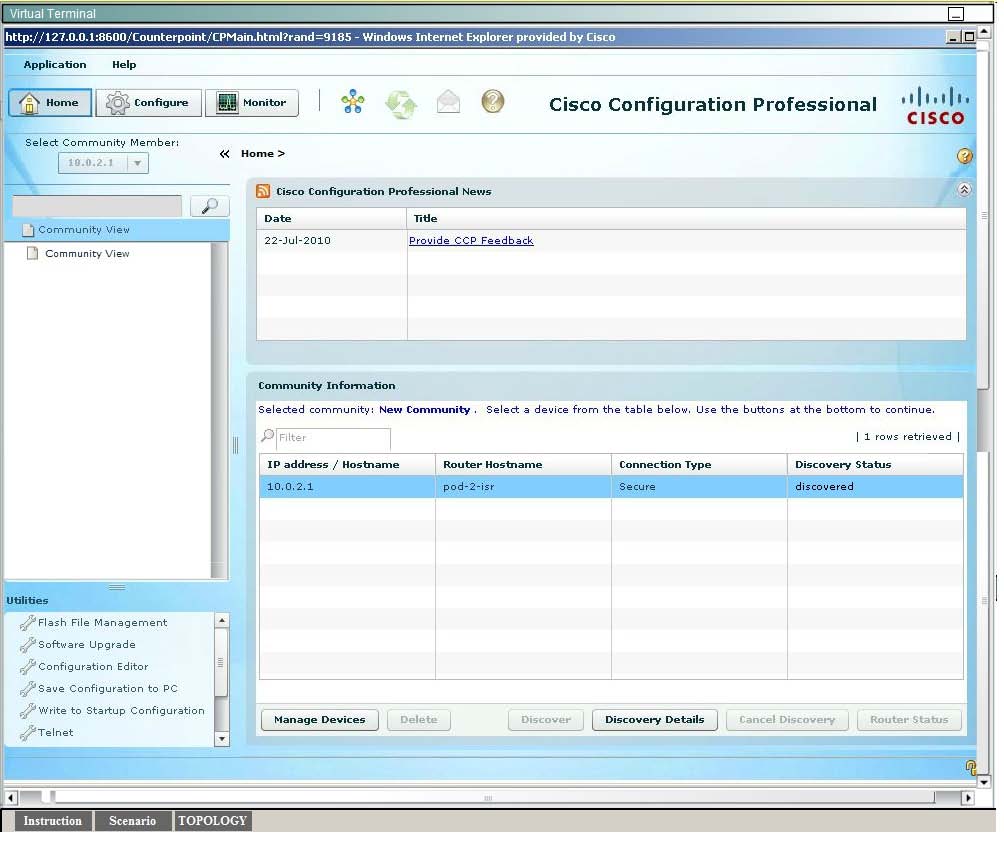
Task: Switch to the Monitor section
Action: pyautogui.click(x=252, y=102)
